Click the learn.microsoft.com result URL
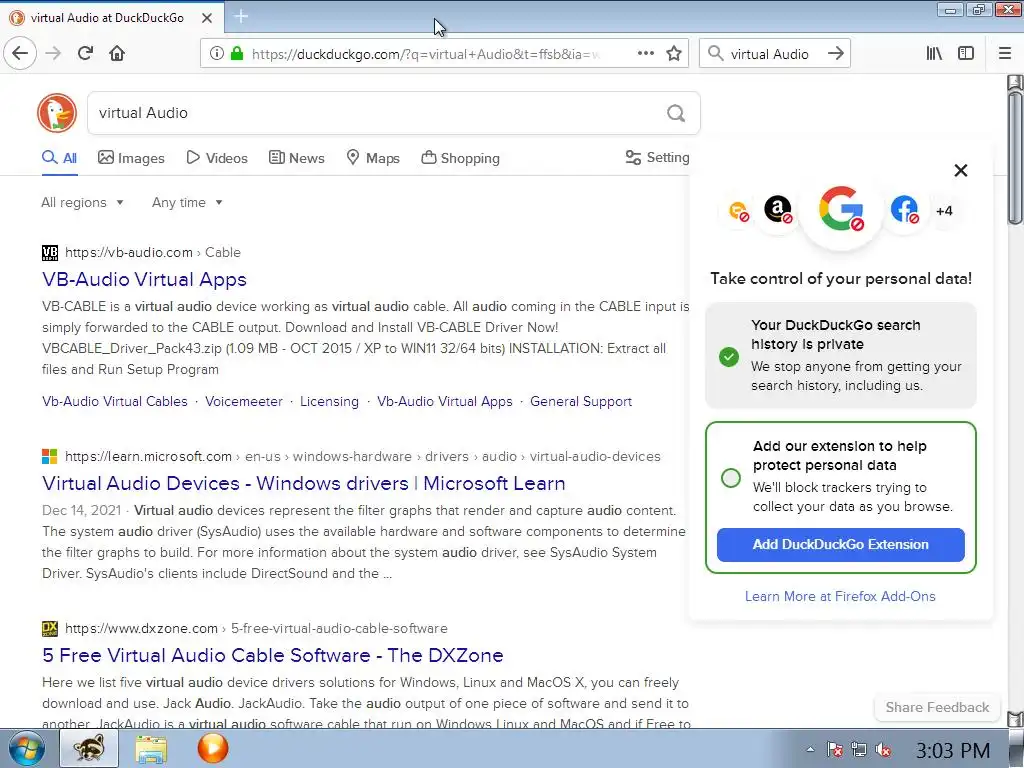Viewport: 1024px width, 768px height. [148, 456]
